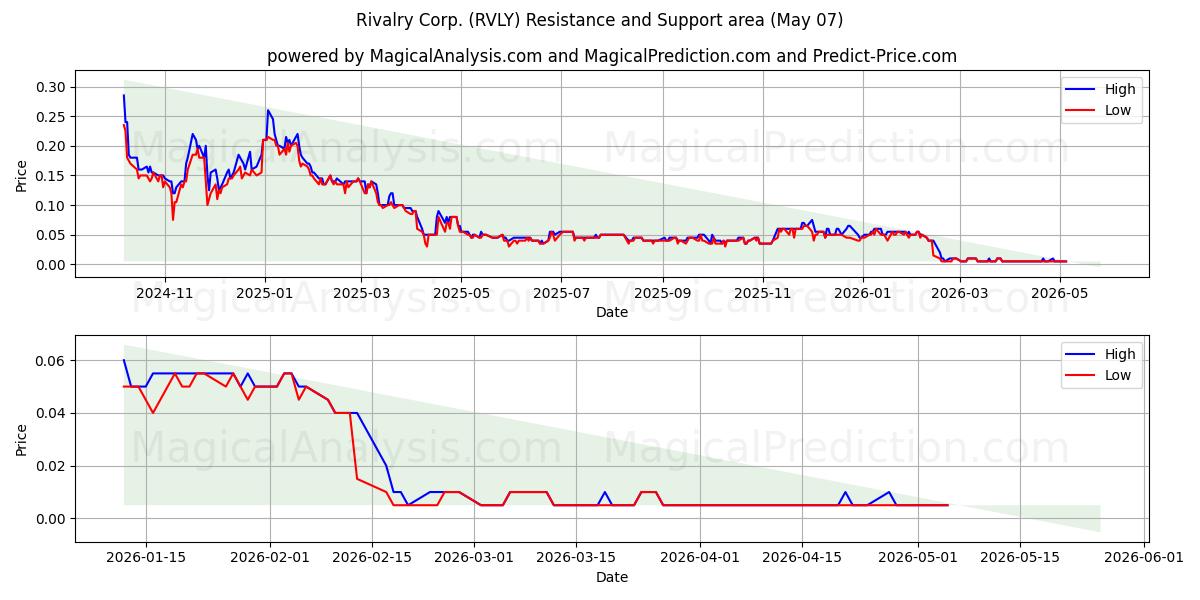Click the '2026-04-01' x-axis label in the bottom chart
The height and width of the screenshot is (600, 1200).
[701, 558]
